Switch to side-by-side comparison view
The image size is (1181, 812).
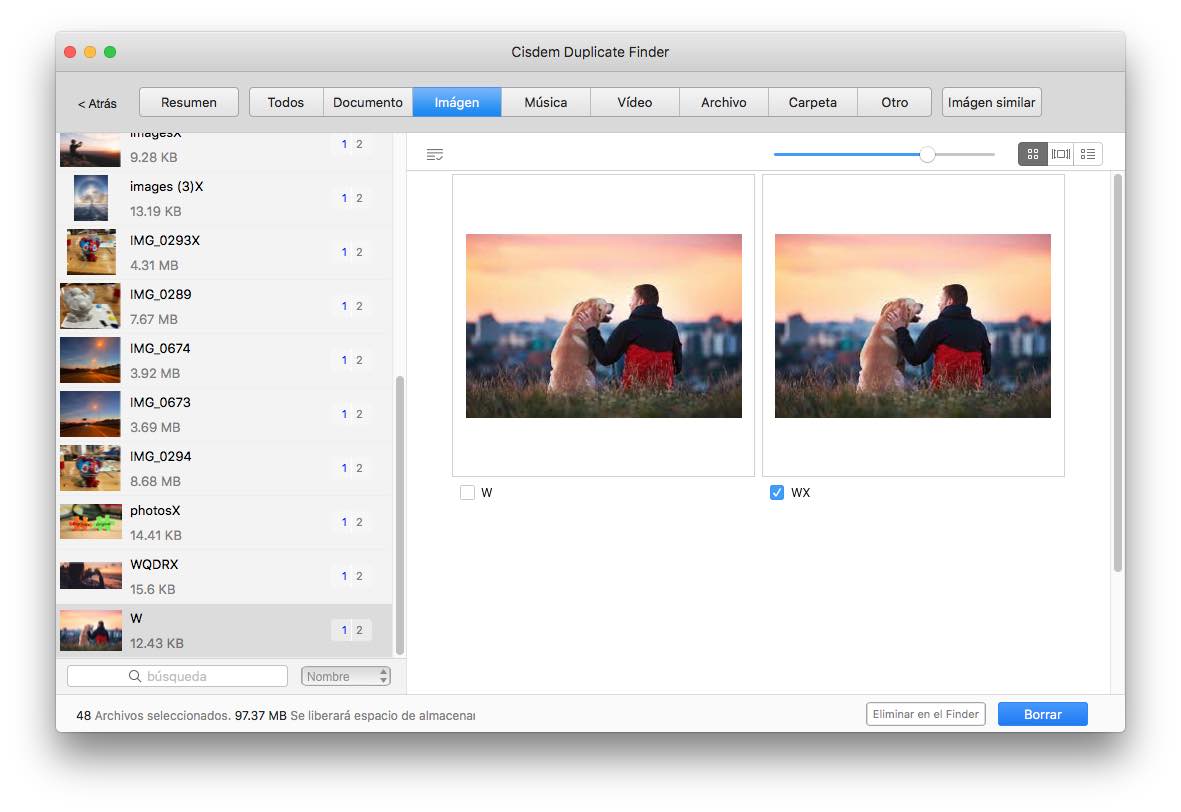click(x=1059, y=153)
